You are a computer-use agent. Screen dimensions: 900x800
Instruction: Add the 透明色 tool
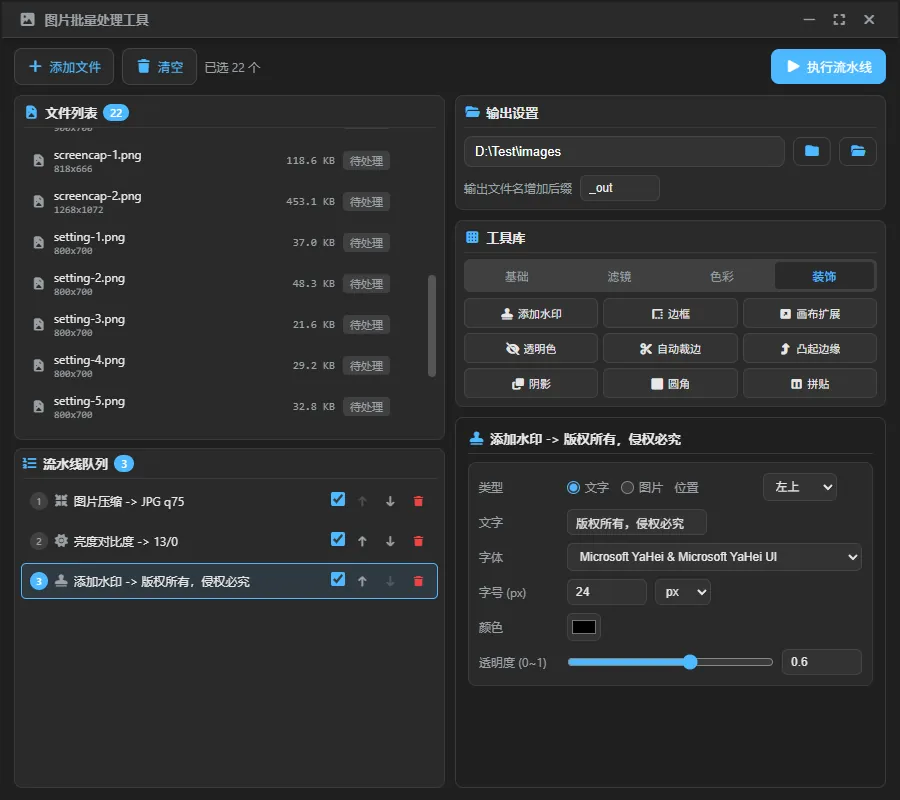[x=531, y=348]
